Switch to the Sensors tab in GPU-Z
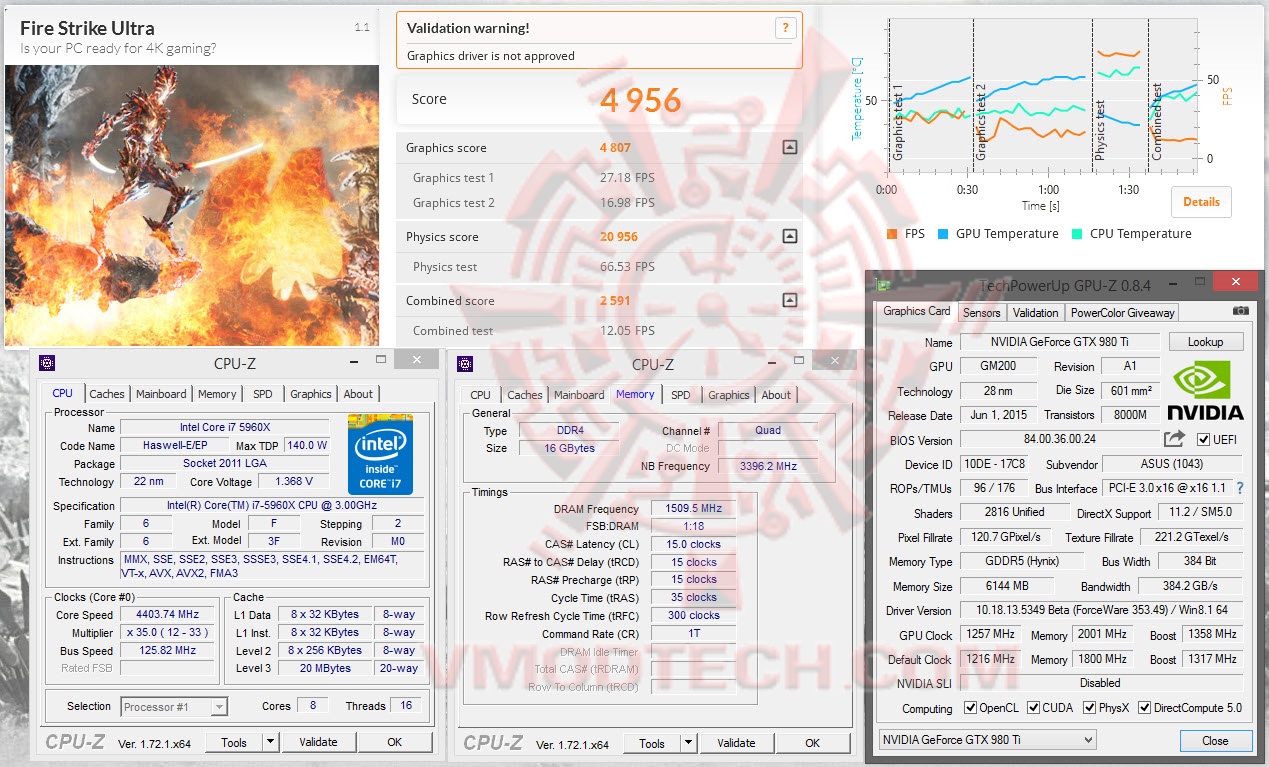Screen dimensions: 1269x767 pos(981,312)
